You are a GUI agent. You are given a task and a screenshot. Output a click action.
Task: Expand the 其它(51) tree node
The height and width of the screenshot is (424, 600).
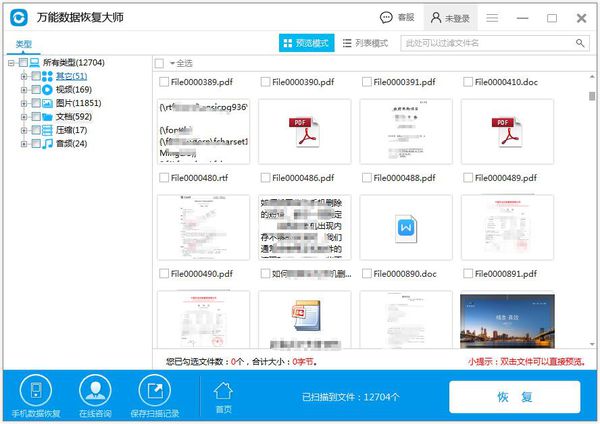click(x=24, y=76)
